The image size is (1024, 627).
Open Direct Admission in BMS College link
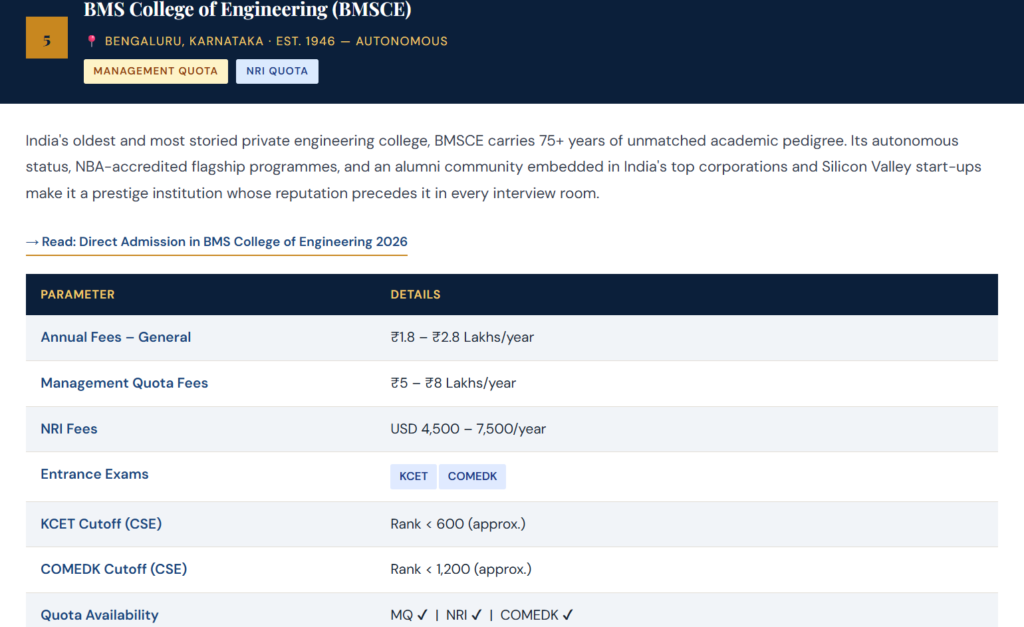pos(217,241)
